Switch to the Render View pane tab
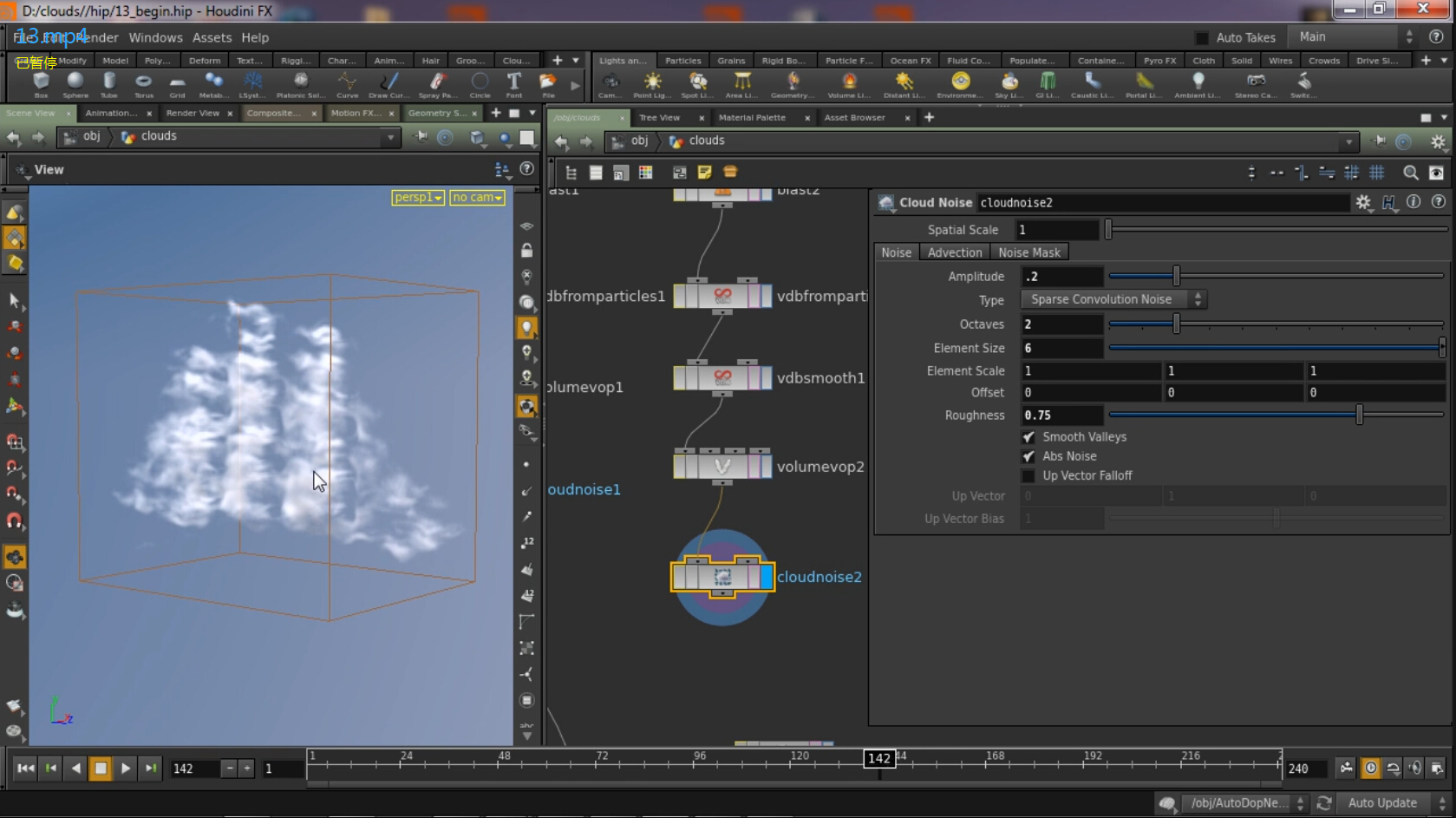The width and height of the screenshot is (1456, 818). [193, 113]
